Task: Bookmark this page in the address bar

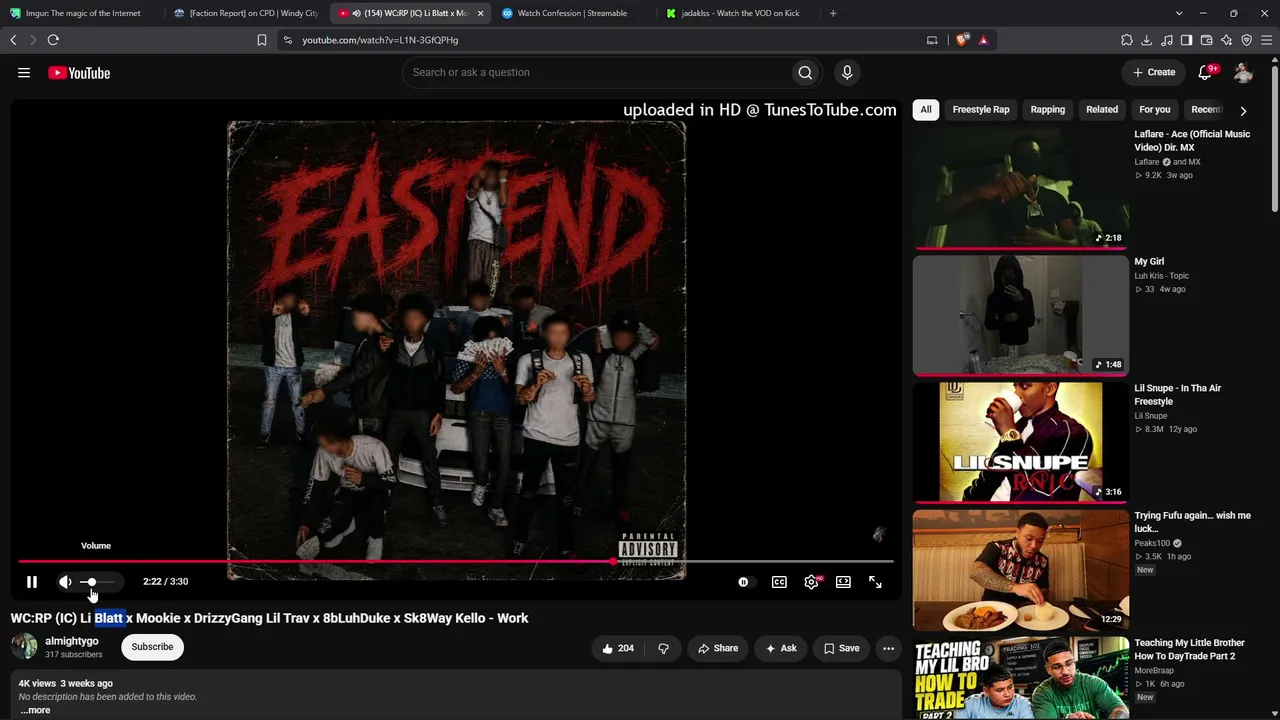Action: (262, 40)
